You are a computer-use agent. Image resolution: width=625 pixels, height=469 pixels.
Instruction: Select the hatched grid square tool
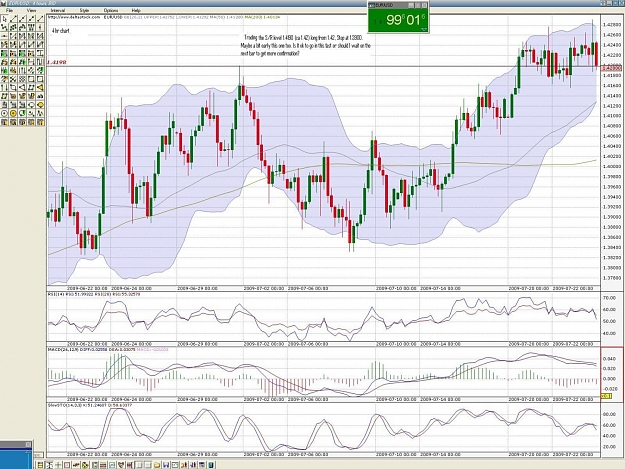coord(22,78)
